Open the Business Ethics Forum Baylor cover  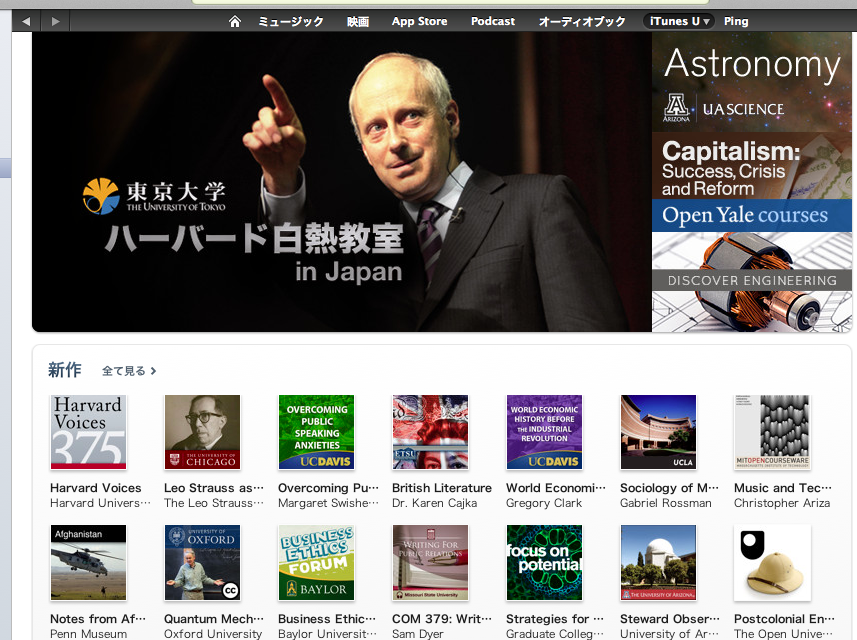pos(316,562)
